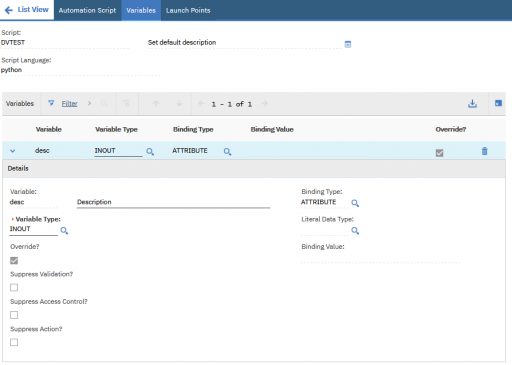
Task: Click the table search magnifier icon
Action: 104,103
